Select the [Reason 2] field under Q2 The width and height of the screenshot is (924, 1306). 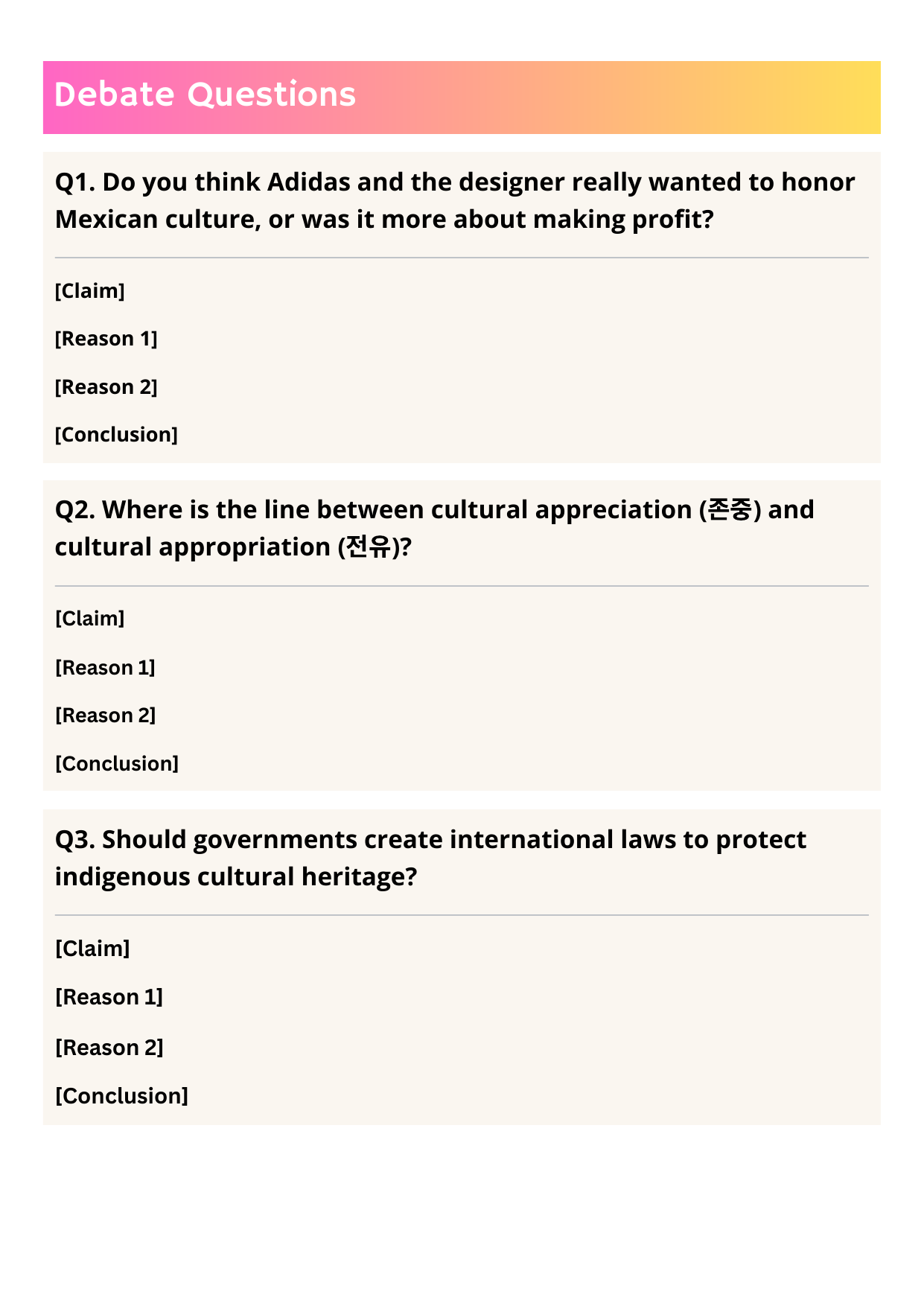pyautogui.click(x=106, y=716)
